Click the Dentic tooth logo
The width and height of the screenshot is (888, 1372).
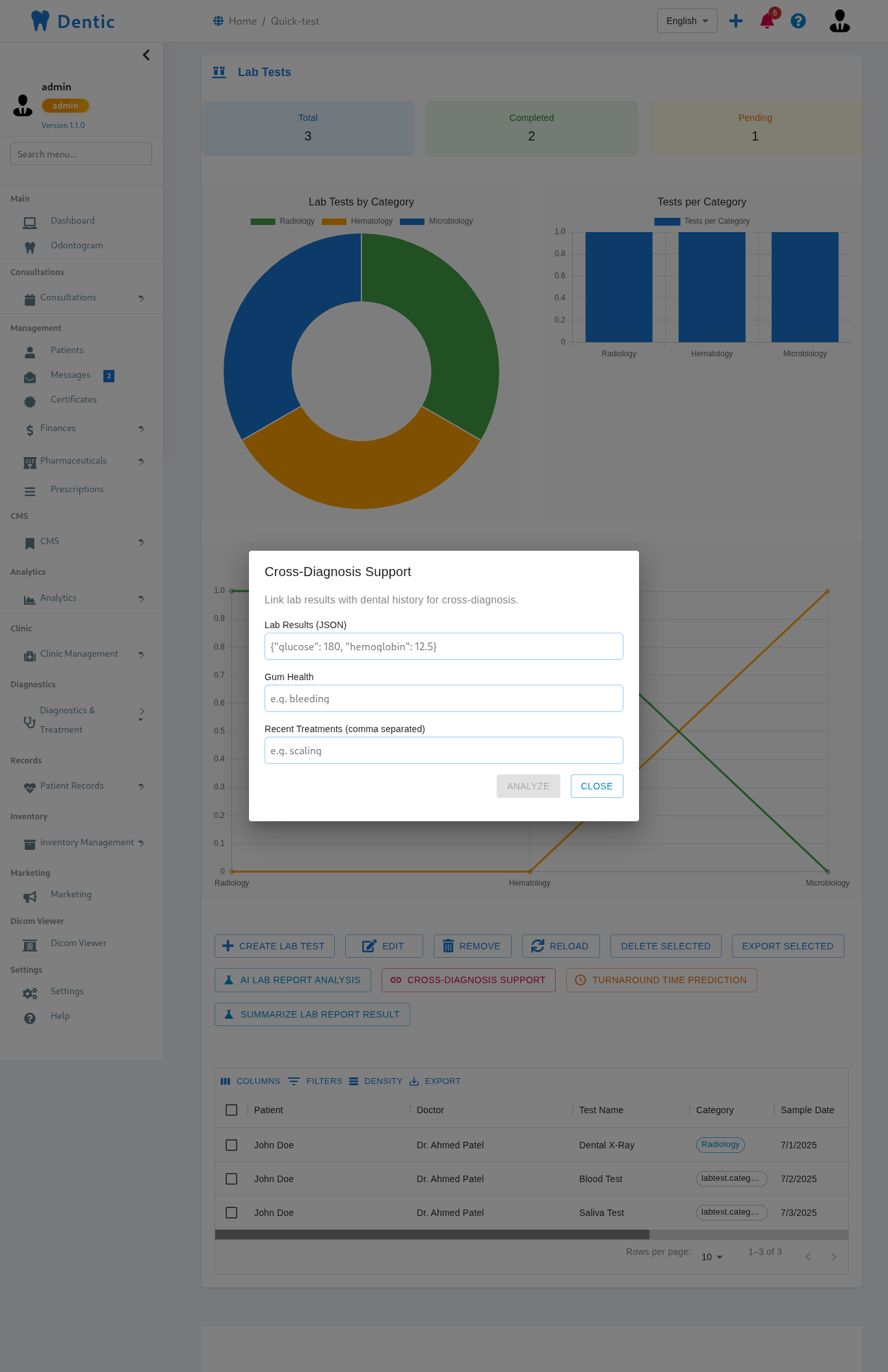click(x=40, y=21)
